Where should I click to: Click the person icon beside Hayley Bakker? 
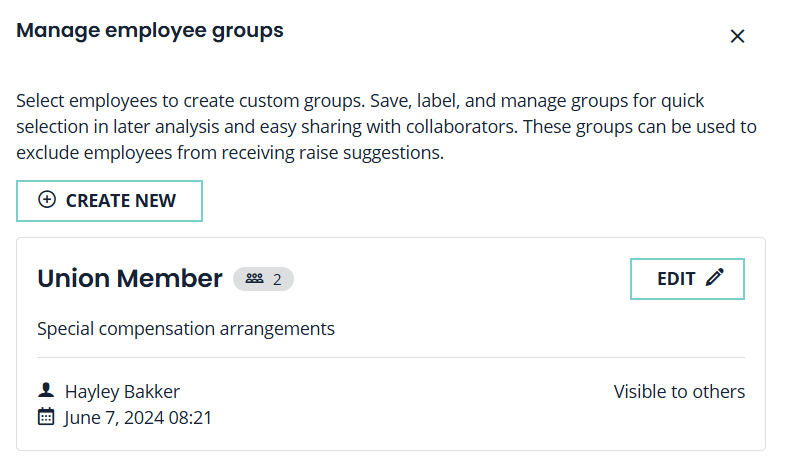[45, 391]
